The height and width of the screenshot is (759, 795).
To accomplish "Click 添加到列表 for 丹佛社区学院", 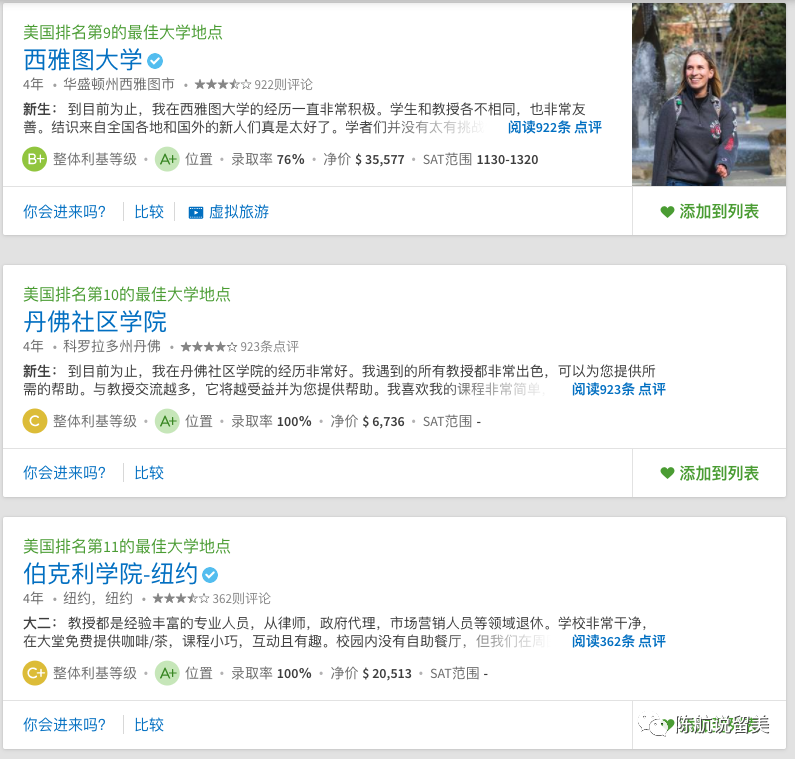I will click(x=719, y=473).
